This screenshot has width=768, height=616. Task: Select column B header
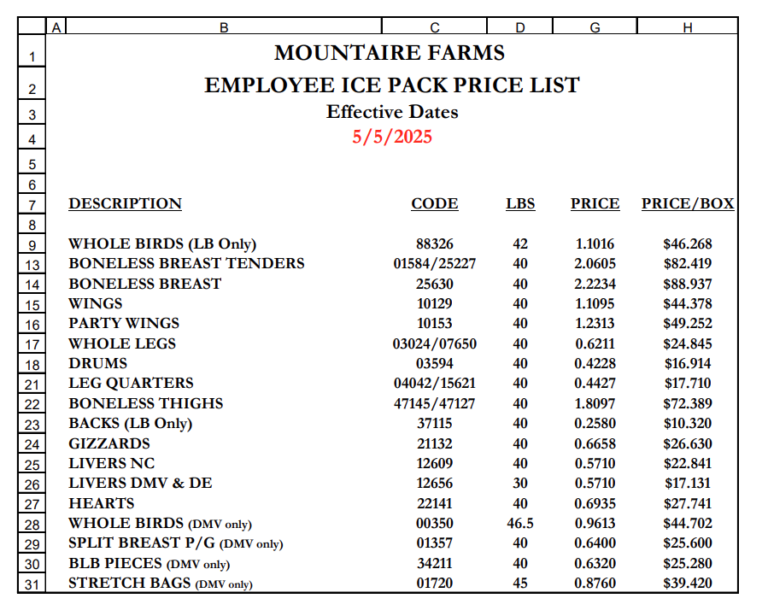[x=223, y=27]
